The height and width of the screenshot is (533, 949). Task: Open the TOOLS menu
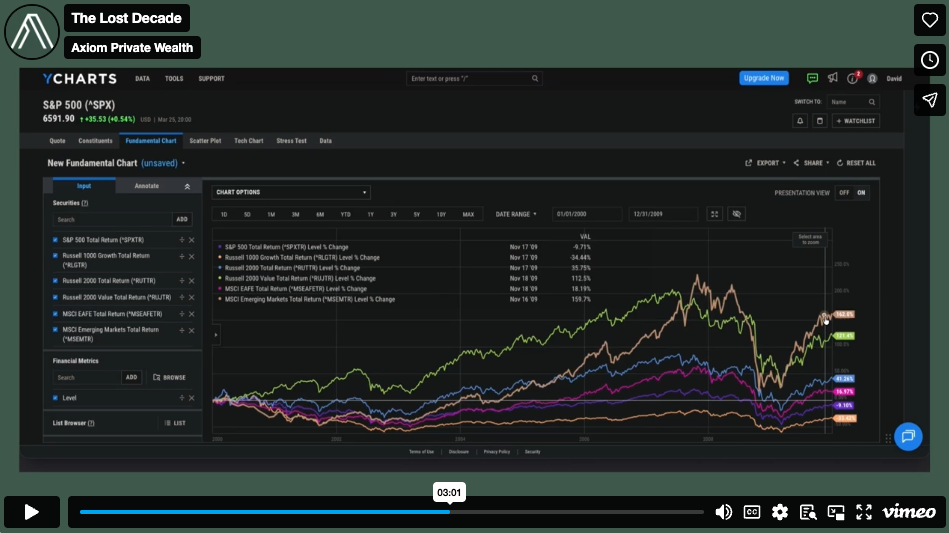(174, 79)
